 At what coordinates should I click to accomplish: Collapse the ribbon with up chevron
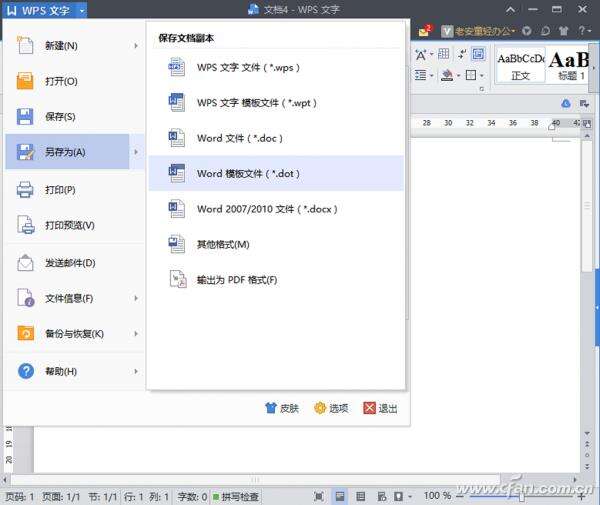(x=510, y=10)
